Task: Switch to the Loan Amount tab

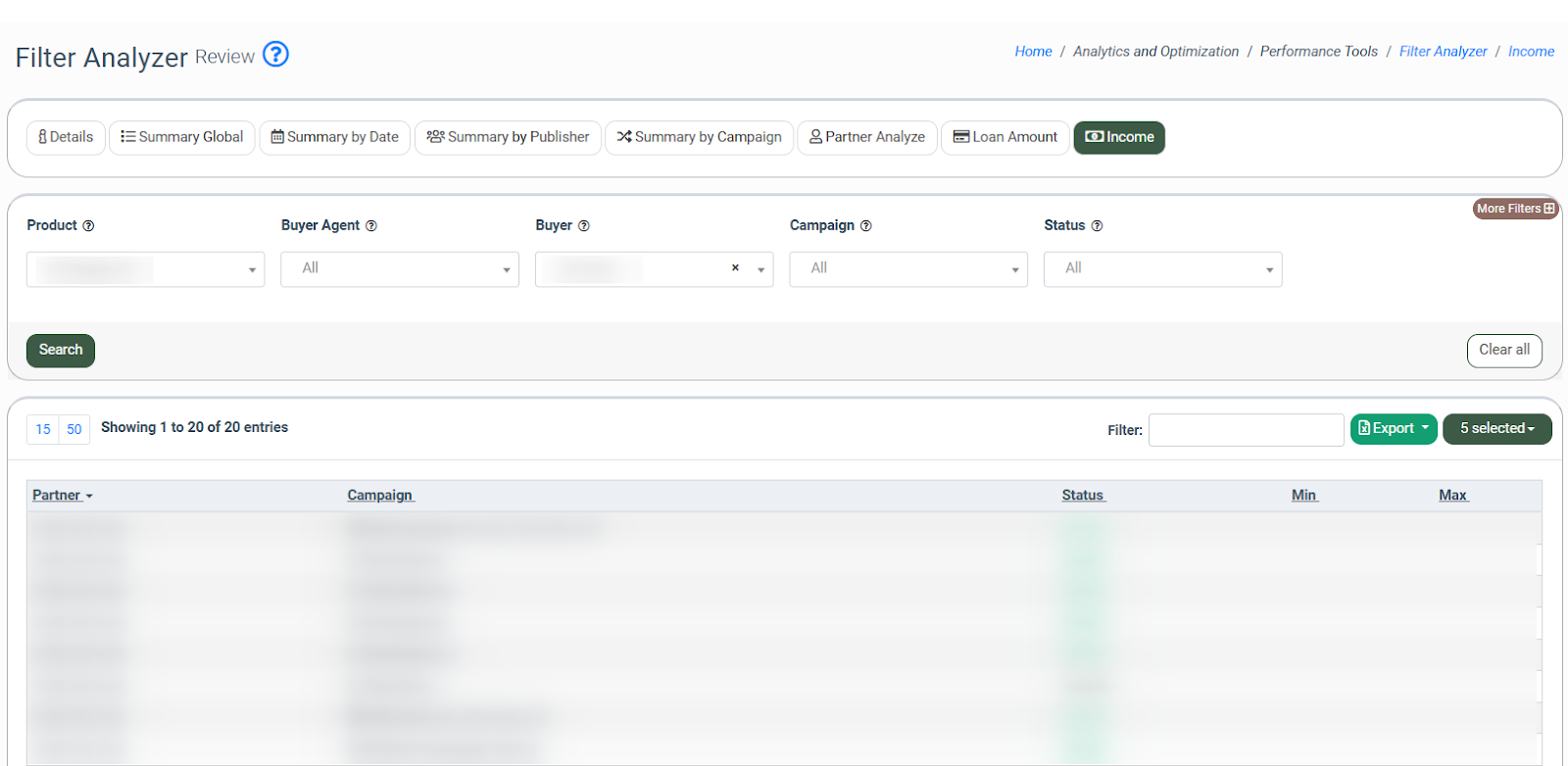Action: click(1005, 137)
